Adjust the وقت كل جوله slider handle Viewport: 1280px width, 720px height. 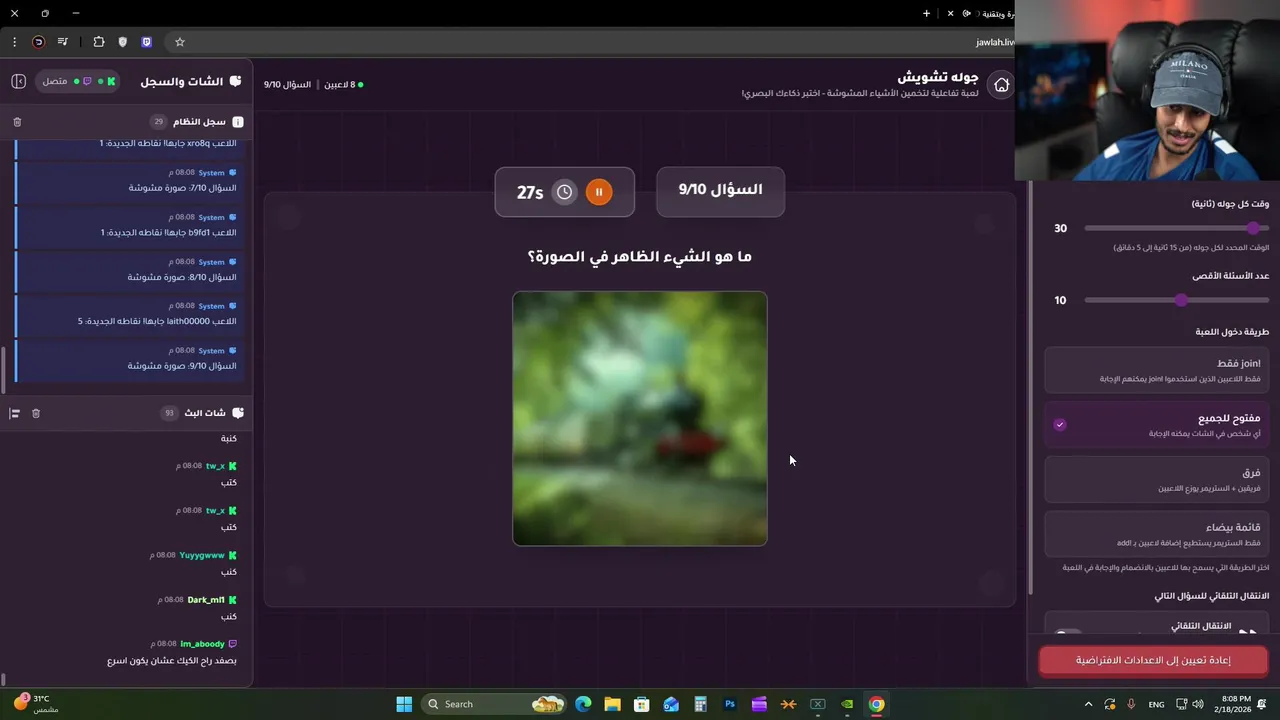click(x=1252, y=228)
